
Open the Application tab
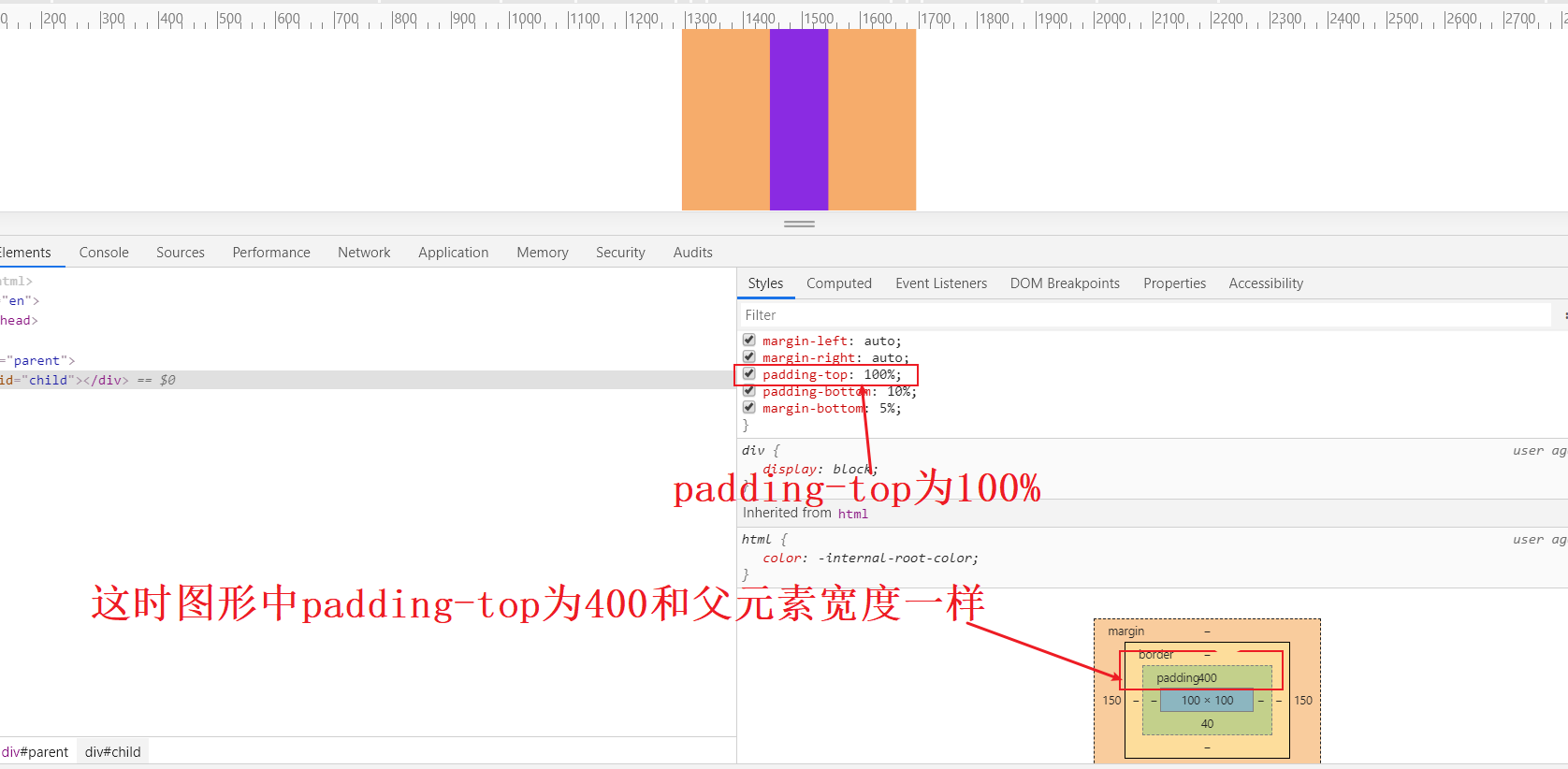pos(454,253)
